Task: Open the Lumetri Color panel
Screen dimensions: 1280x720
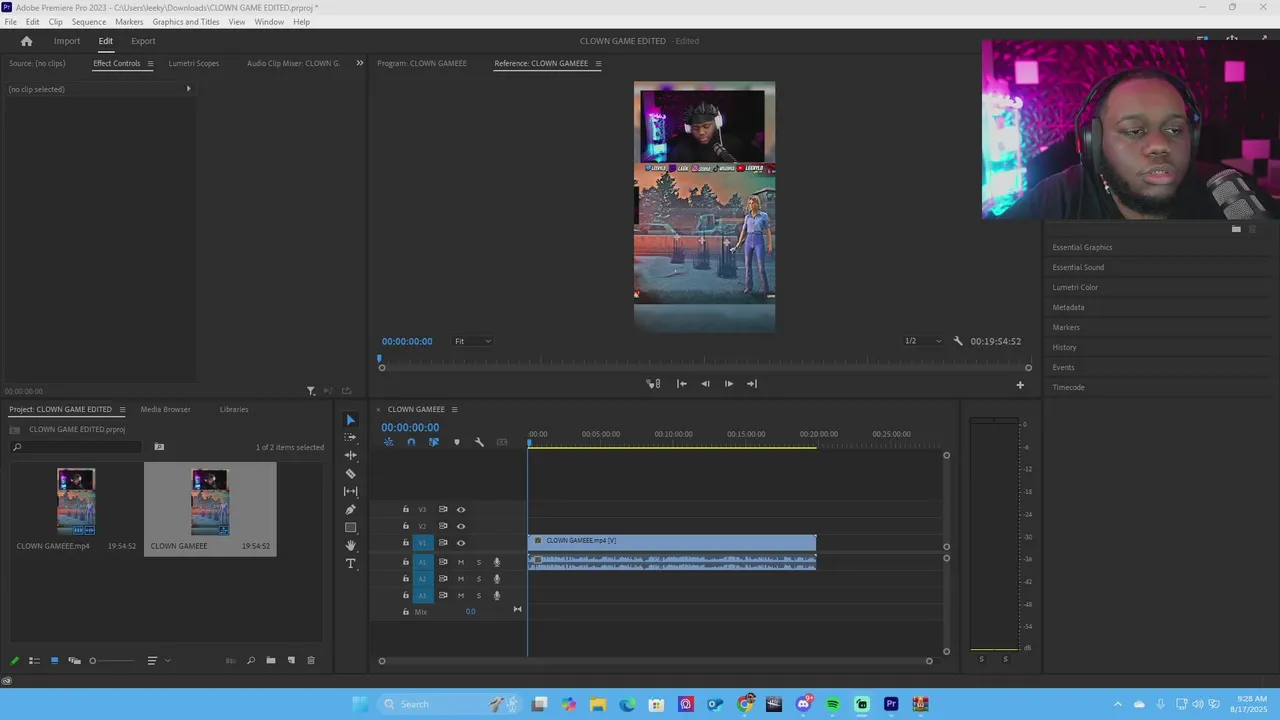Action: click(1075, 287)
